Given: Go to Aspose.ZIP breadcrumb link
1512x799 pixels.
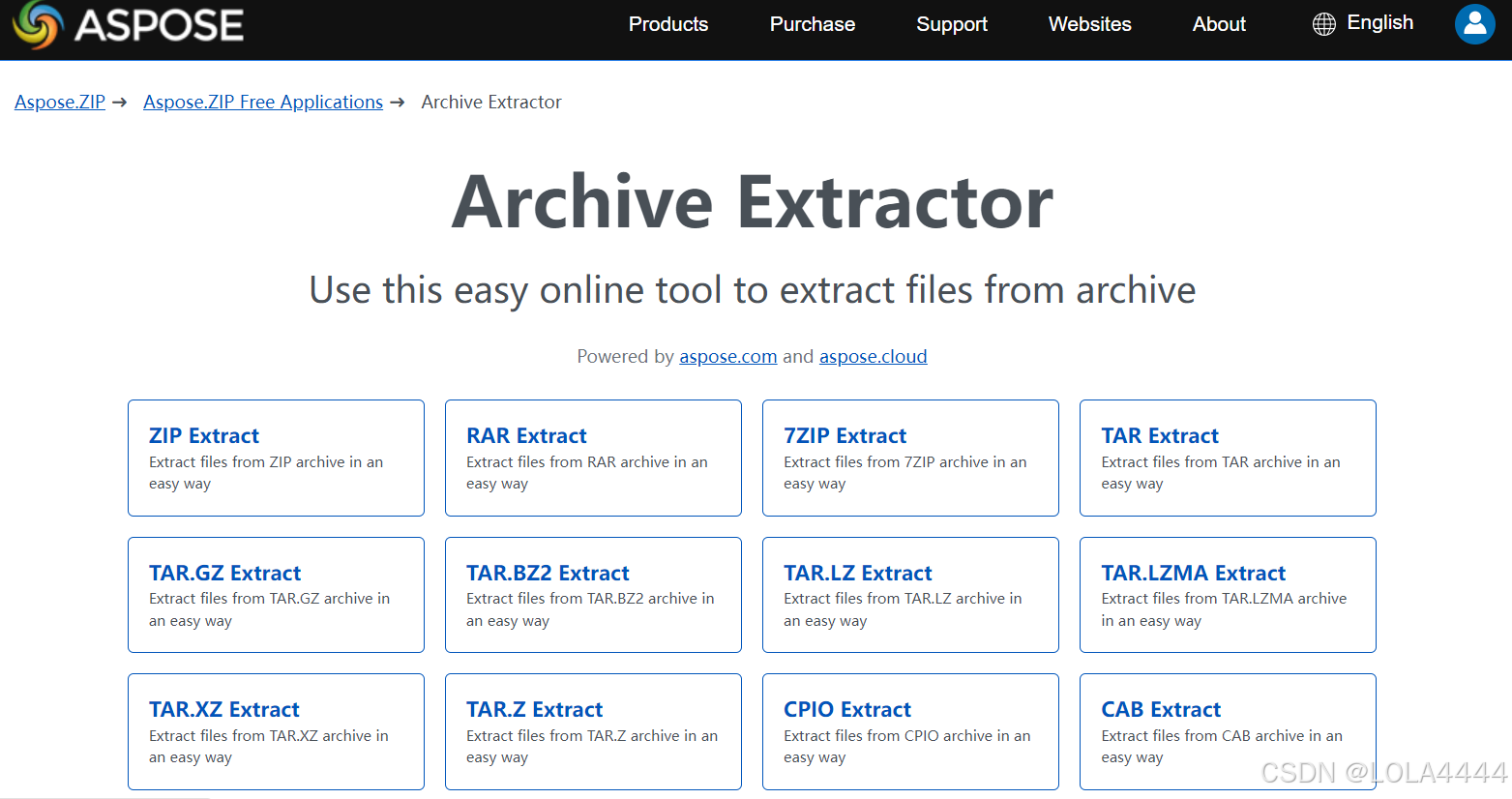Looking at the screenshot, I should click(x=60, y=103).
